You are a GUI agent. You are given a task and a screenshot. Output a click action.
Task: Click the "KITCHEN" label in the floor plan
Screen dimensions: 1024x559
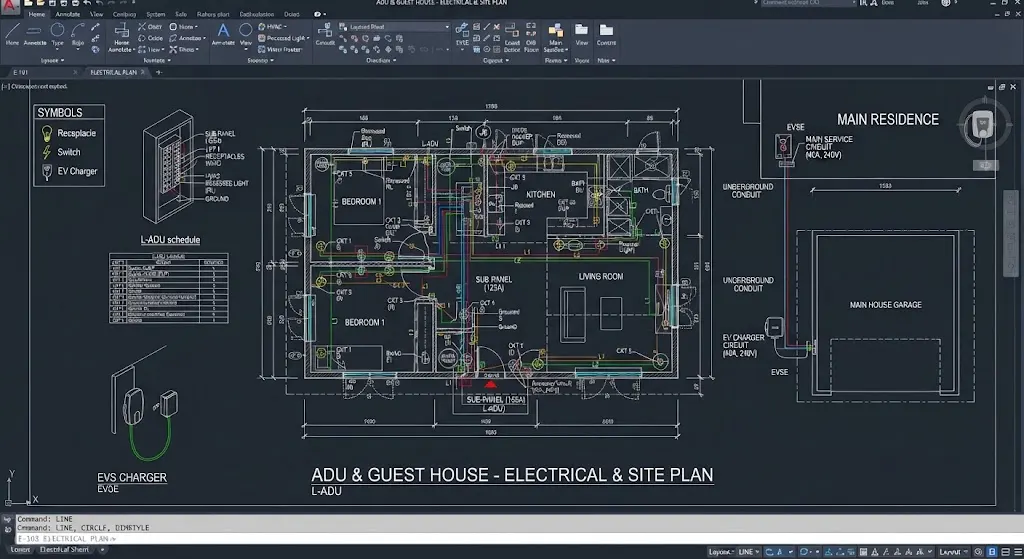pyautogui.click(x=541, y=195)
